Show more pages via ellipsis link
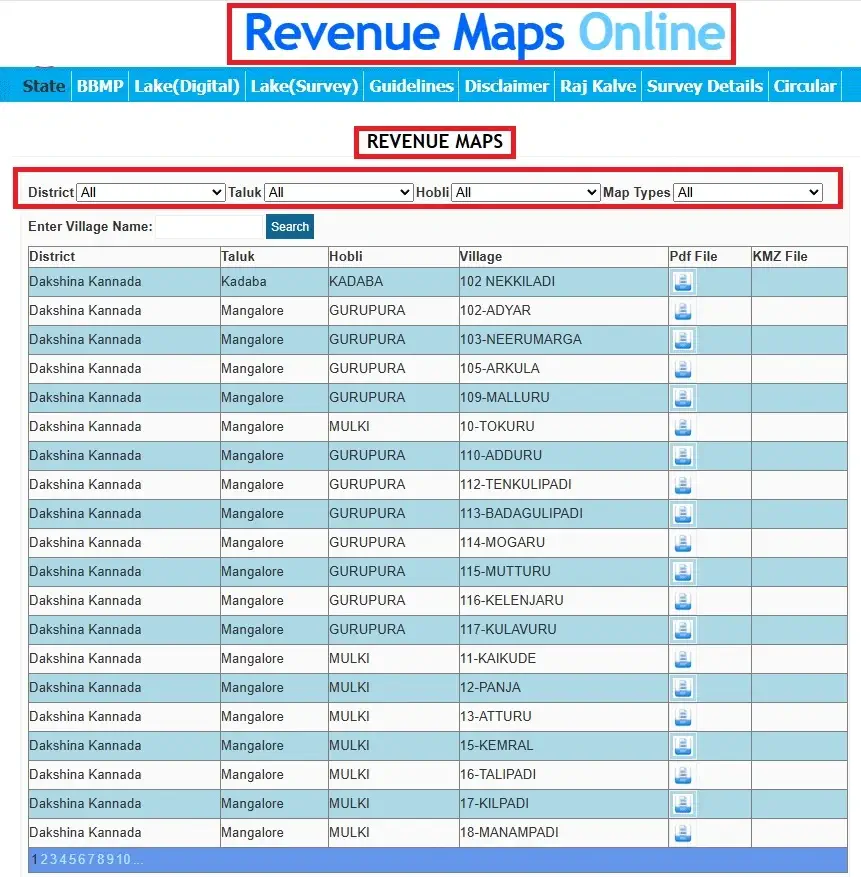Image resolution: width=861 pixels, height=877 pixels. [138, 859]
